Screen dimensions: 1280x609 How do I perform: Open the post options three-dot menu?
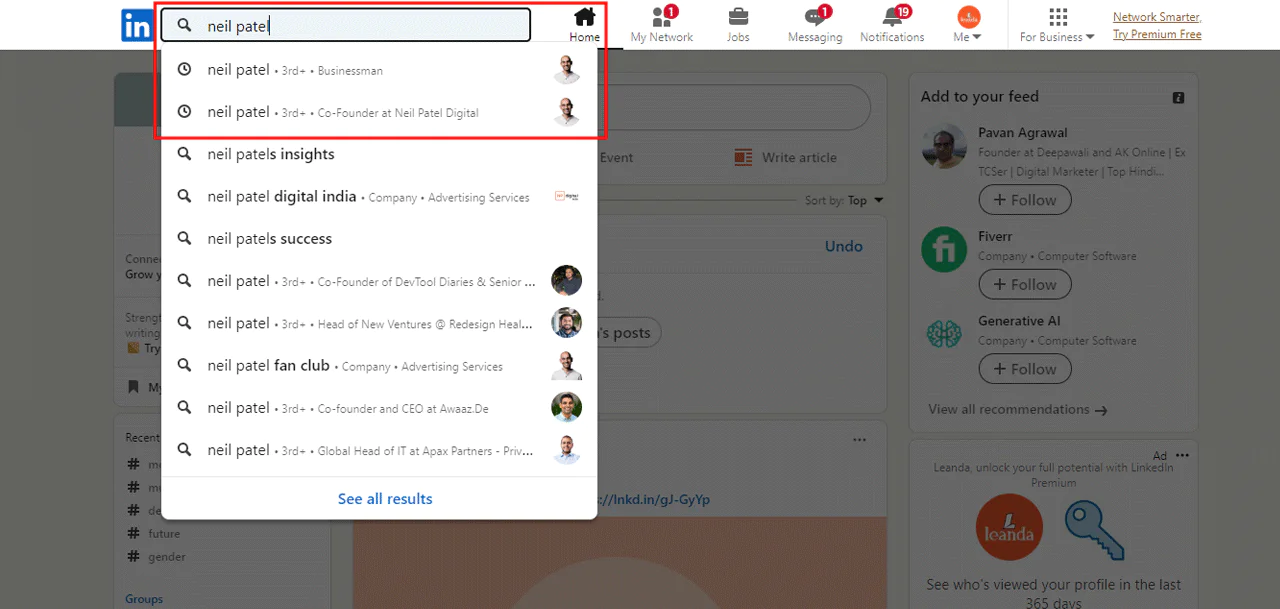coord(859,440)
